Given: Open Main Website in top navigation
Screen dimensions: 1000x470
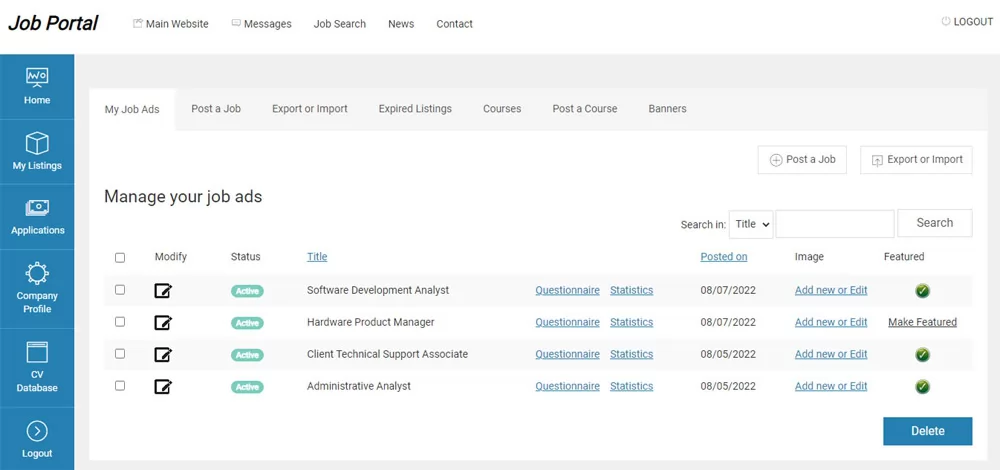Looking at the screenshot, I should 170,24.
